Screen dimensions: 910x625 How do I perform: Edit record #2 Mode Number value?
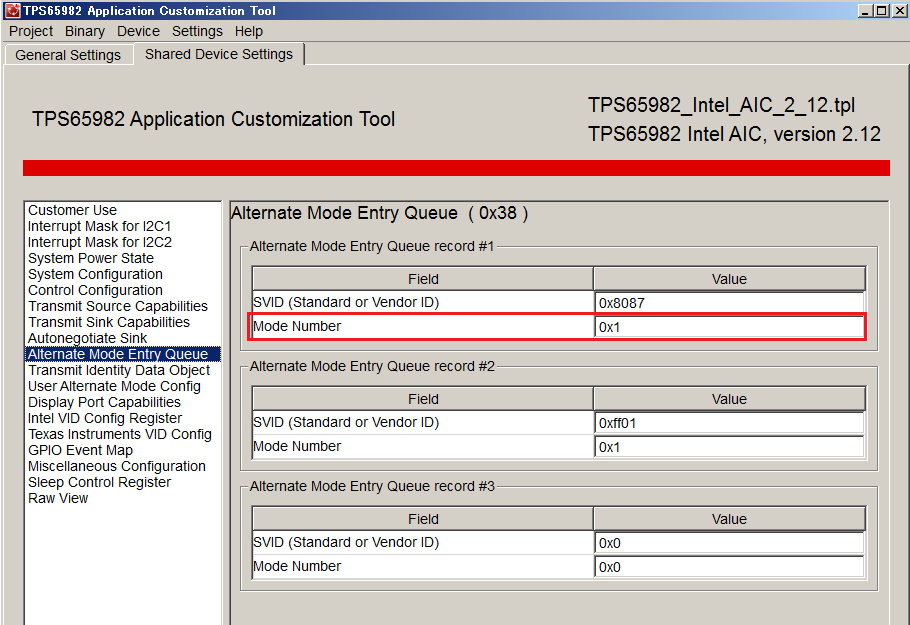click(730, 447)
